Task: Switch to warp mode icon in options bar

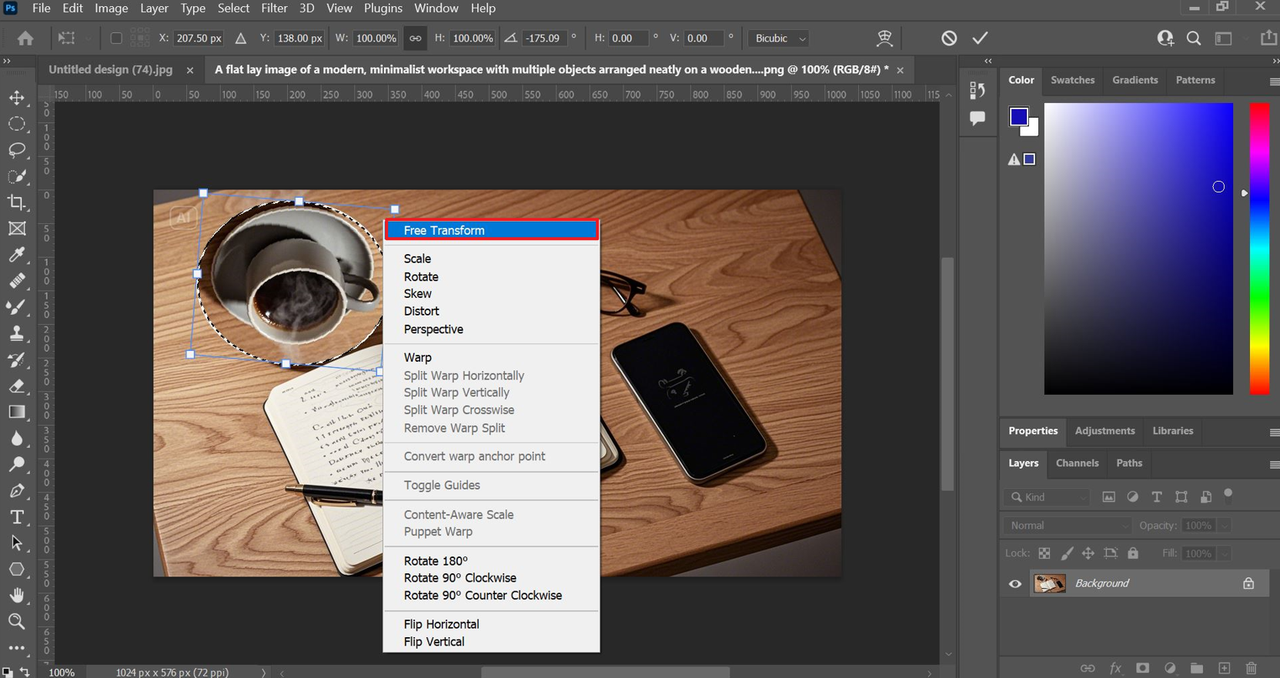Action: pos(884,38)
